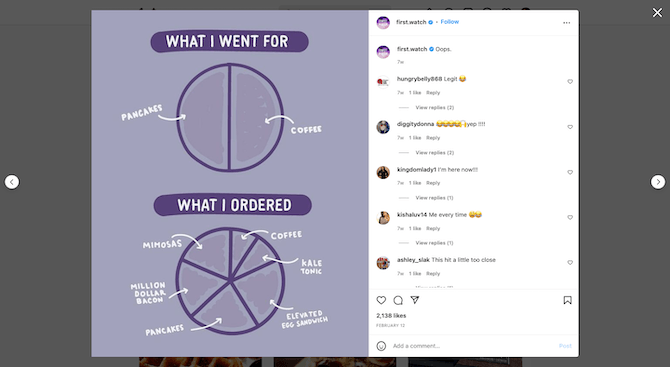Expand View replies (2) under diggitydonna

[435, 153]
